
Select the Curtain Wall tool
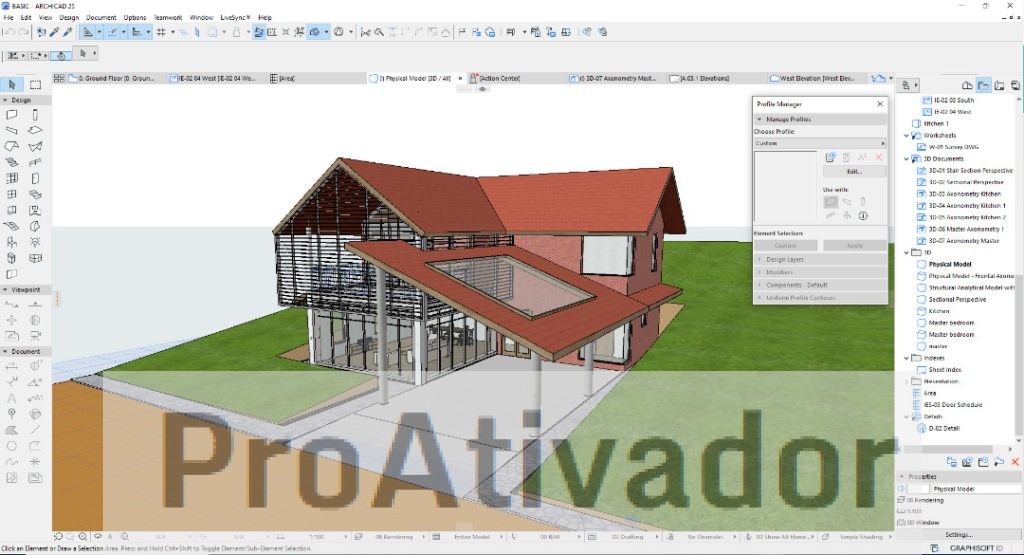12,178
